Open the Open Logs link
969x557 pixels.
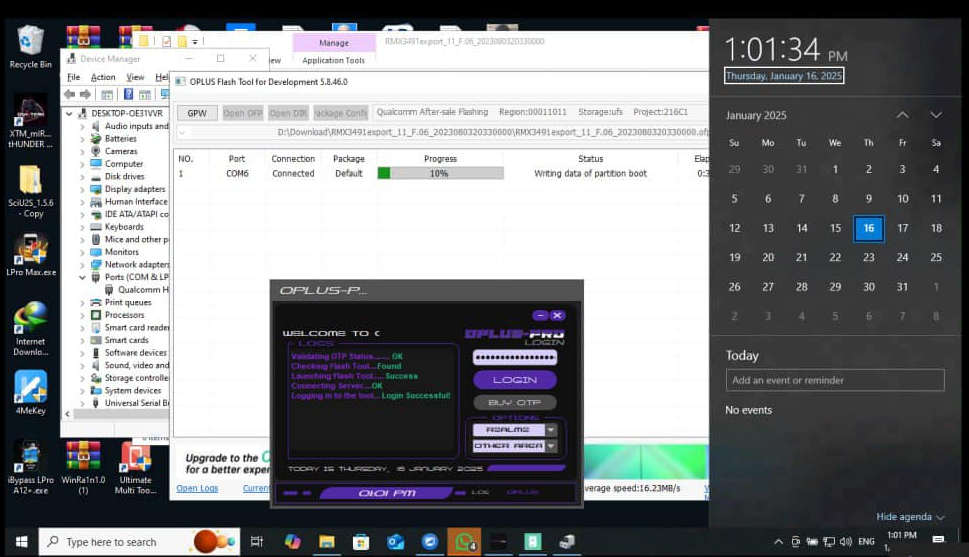[x=197, y=488]
